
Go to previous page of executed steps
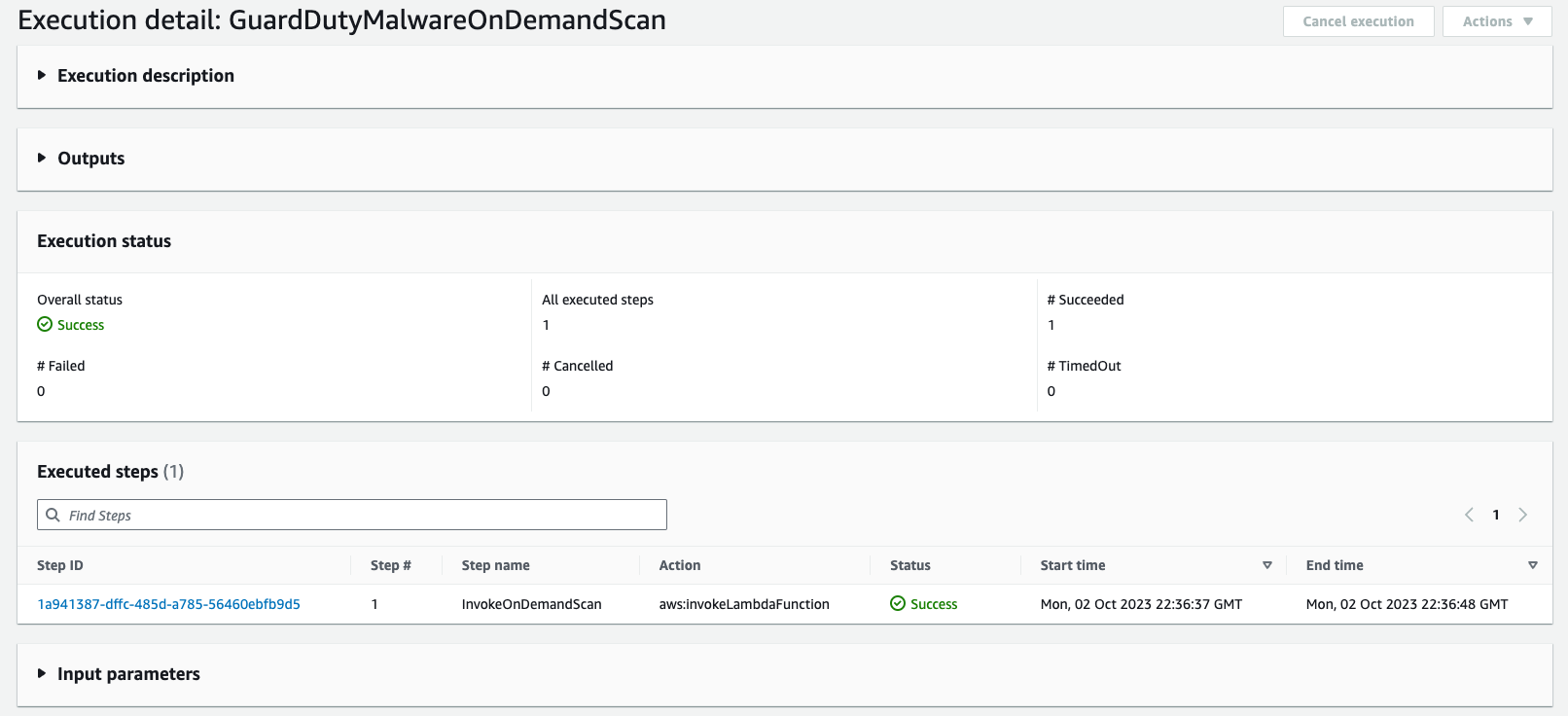click(1469, 515)
